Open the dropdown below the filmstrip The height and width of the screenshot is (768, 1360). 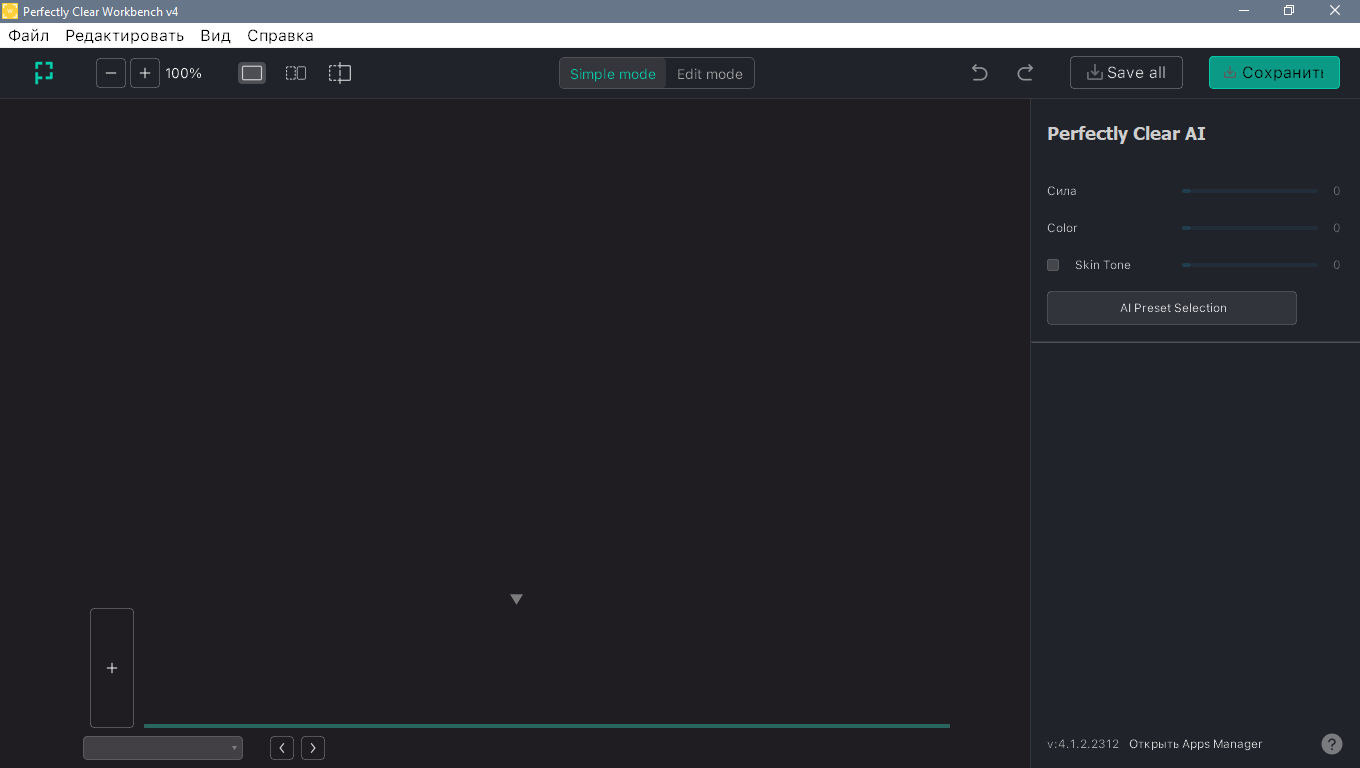163,748
